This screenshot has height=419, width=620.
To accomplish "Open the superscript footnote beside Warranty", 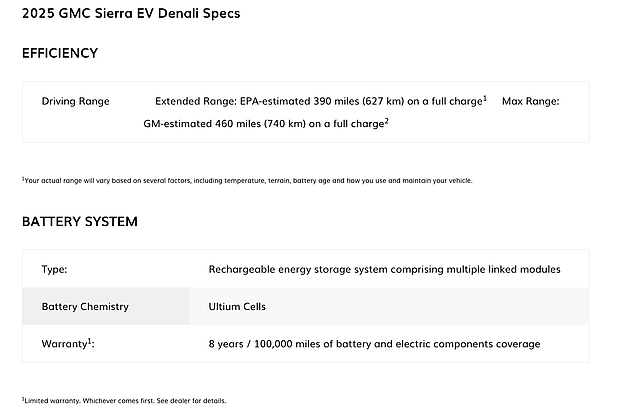I will pos(88,340).
